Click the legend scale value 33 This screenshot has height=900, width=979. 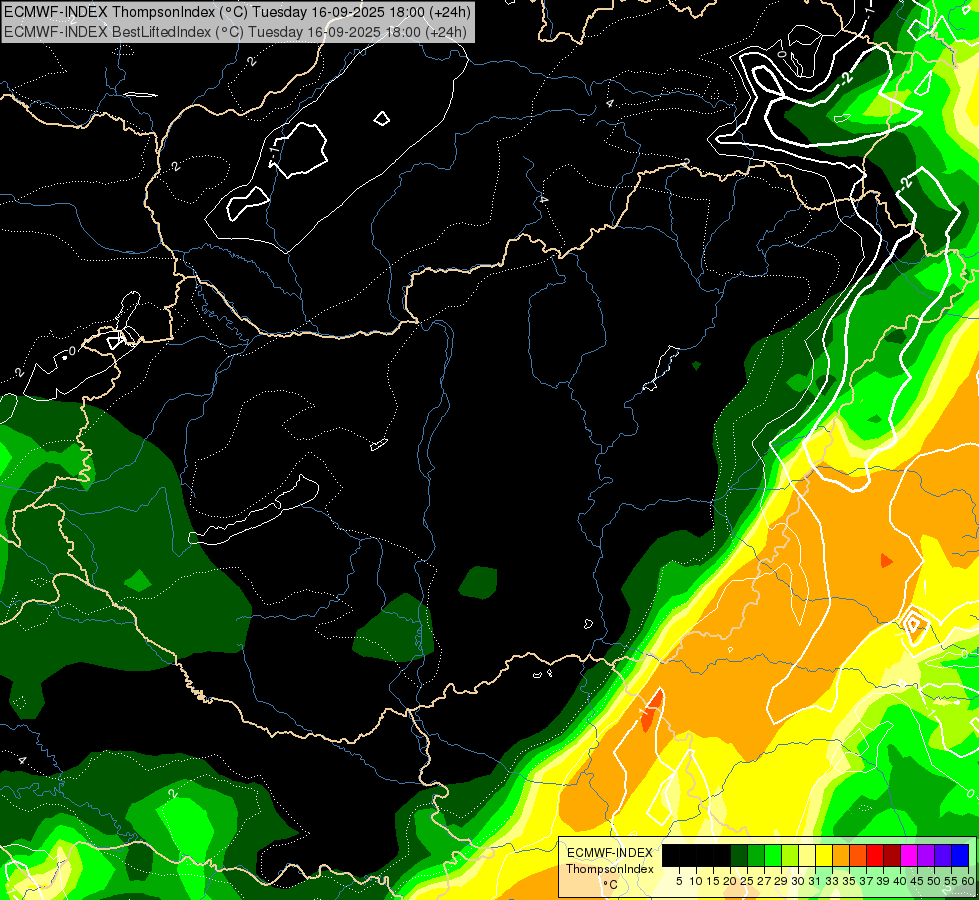[832, 881]
